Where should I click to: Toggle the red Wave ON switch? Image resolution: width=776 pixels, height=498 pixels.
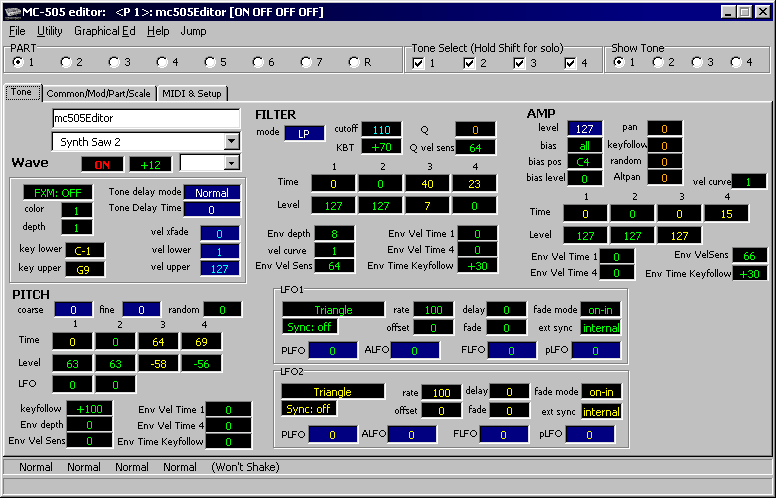102,165
